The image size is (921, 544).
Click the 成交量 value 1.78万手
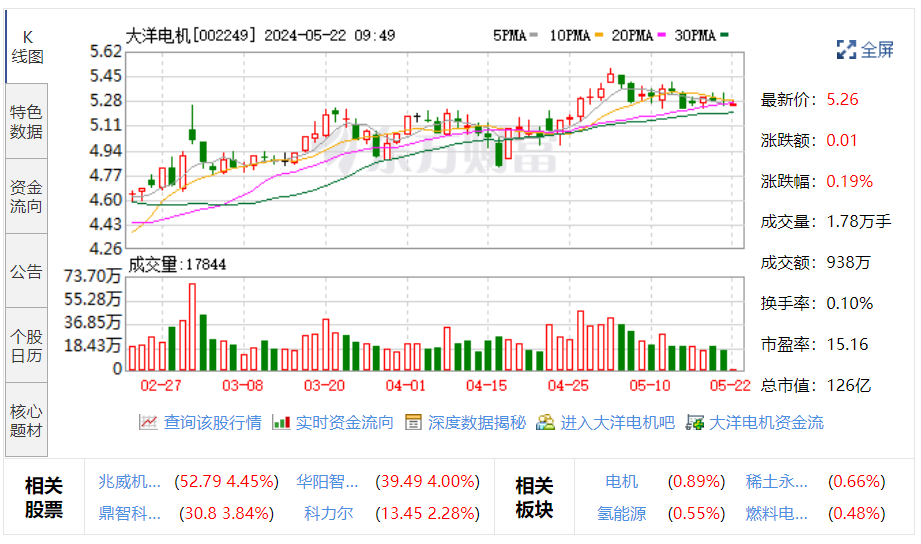[859, 221]
